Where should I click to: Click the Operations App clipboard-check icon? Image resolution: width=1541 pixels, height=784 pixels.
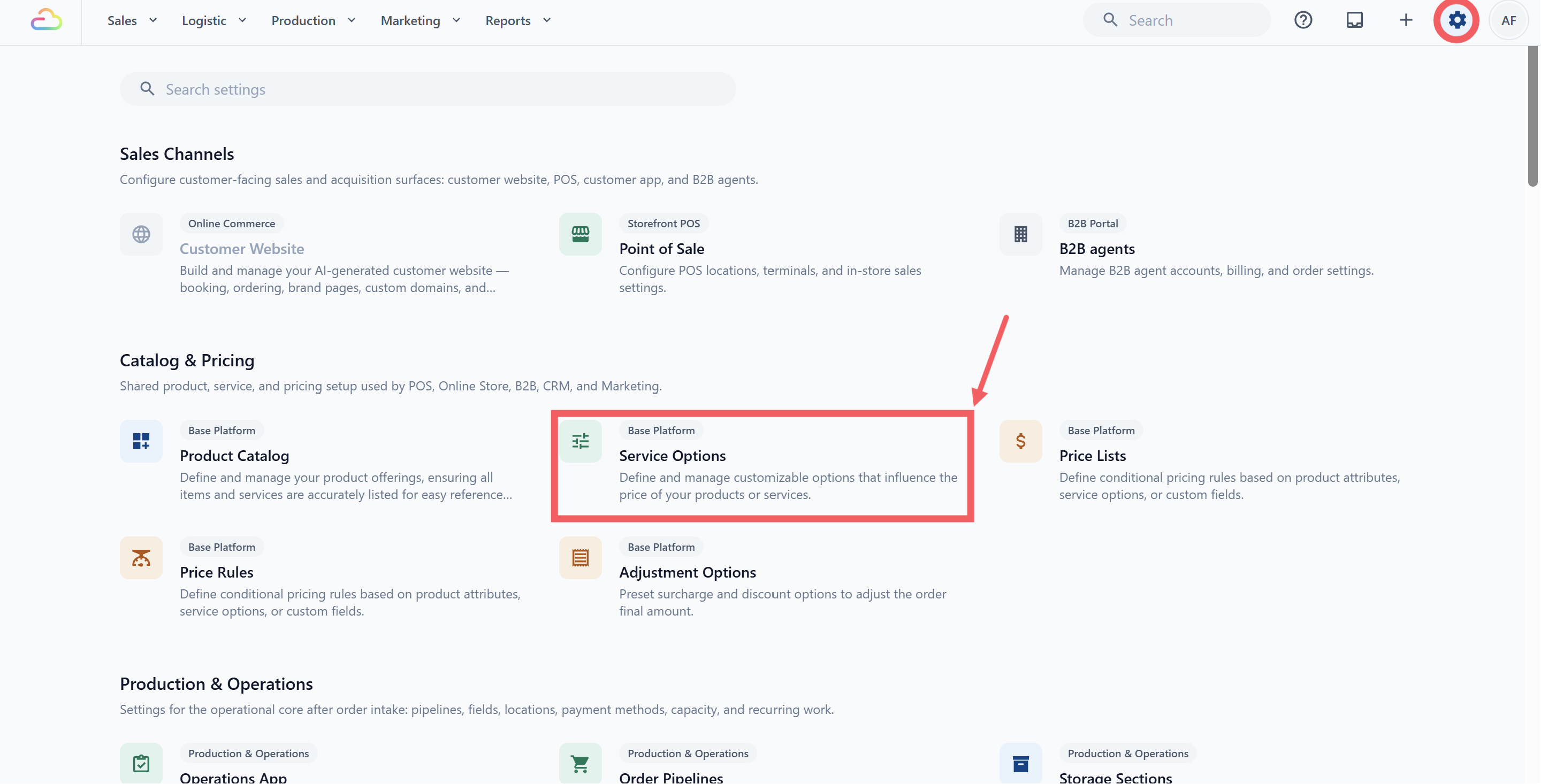coord(141,763)
